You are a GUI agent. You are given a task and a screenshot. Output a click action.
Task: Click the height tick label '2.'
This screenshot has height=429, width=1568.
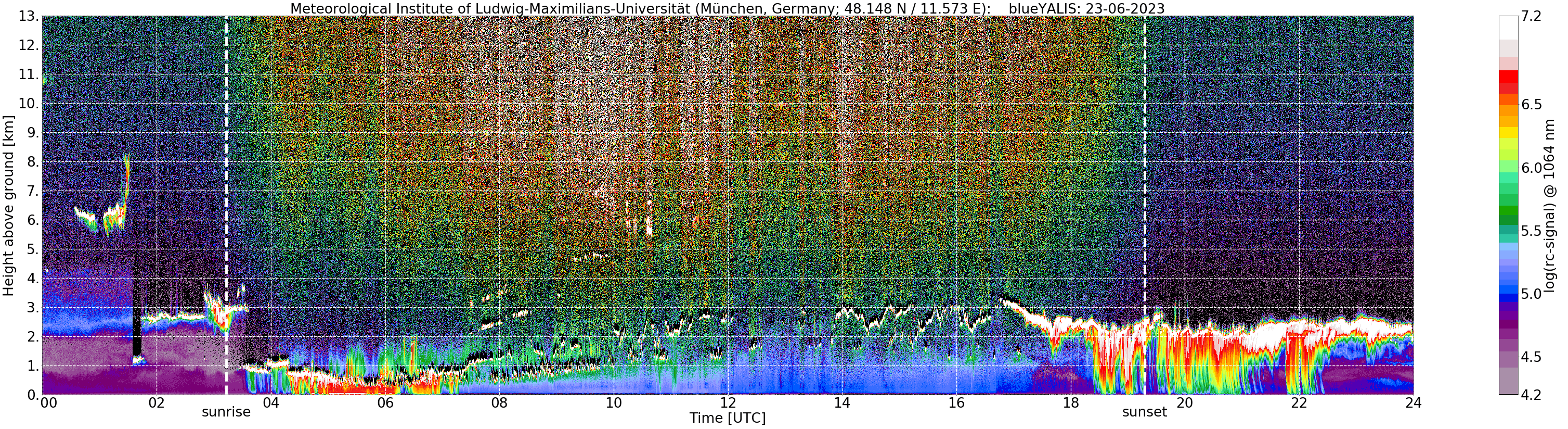pos(33,337)
